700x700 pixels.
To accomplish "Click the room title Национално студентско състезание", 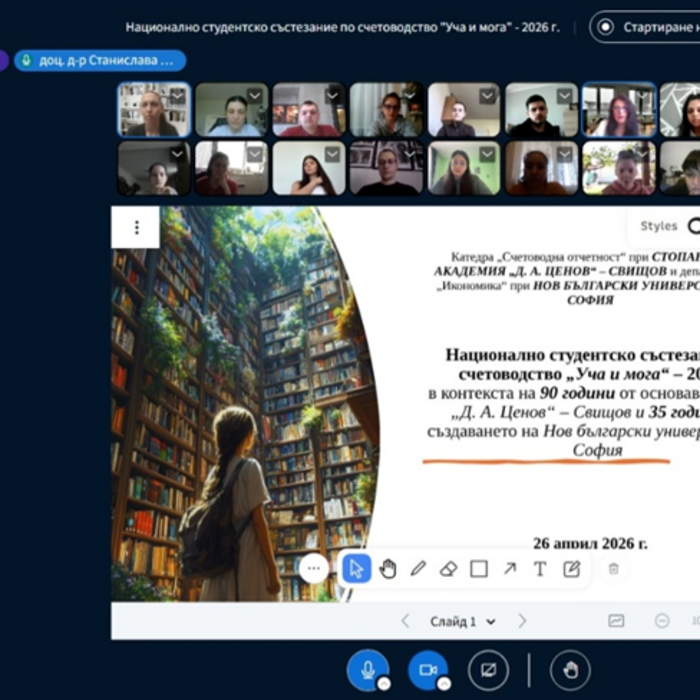I will point(342,27).
